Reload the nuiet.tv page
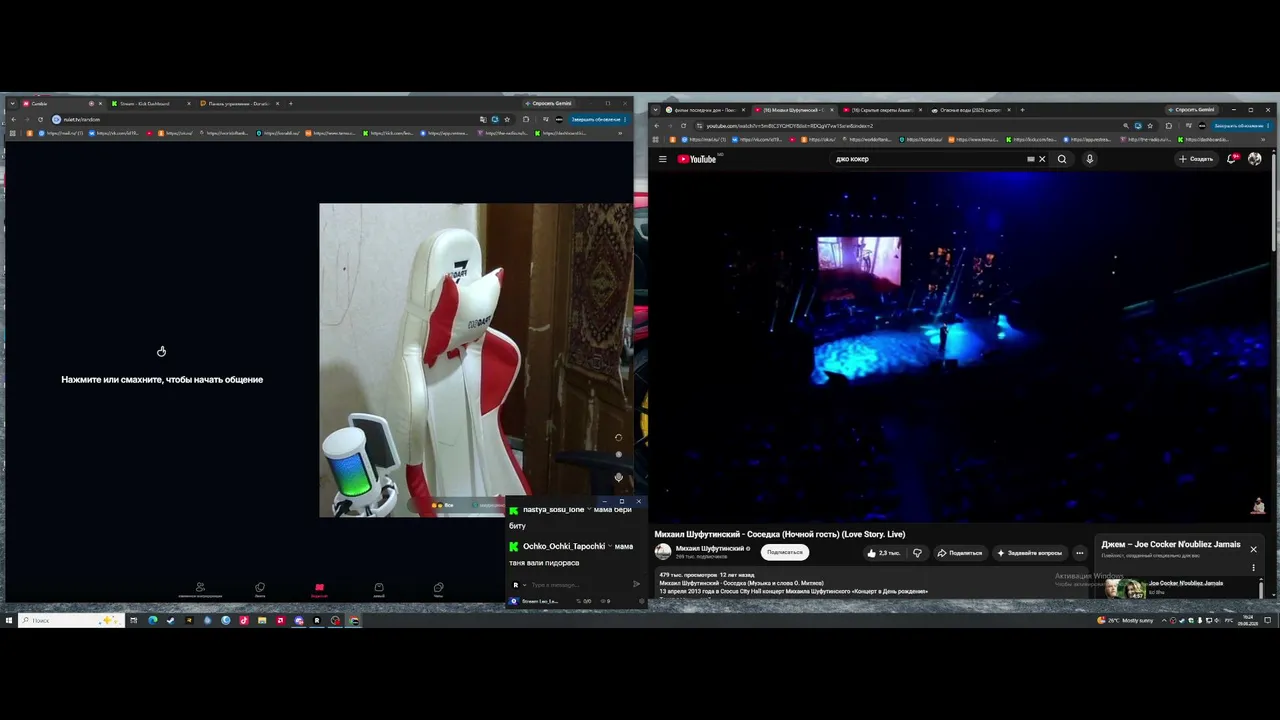Screen dimensions: 1280x720 [x=42, y=120]
